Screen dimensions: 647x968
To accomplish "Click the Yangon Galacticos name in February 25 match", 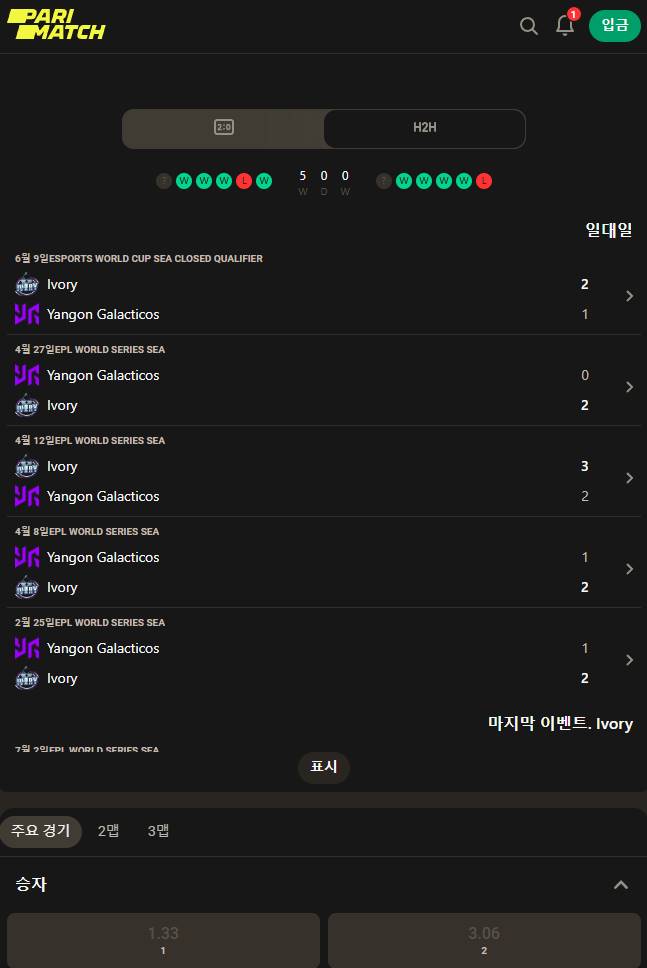I will (103, 648).
